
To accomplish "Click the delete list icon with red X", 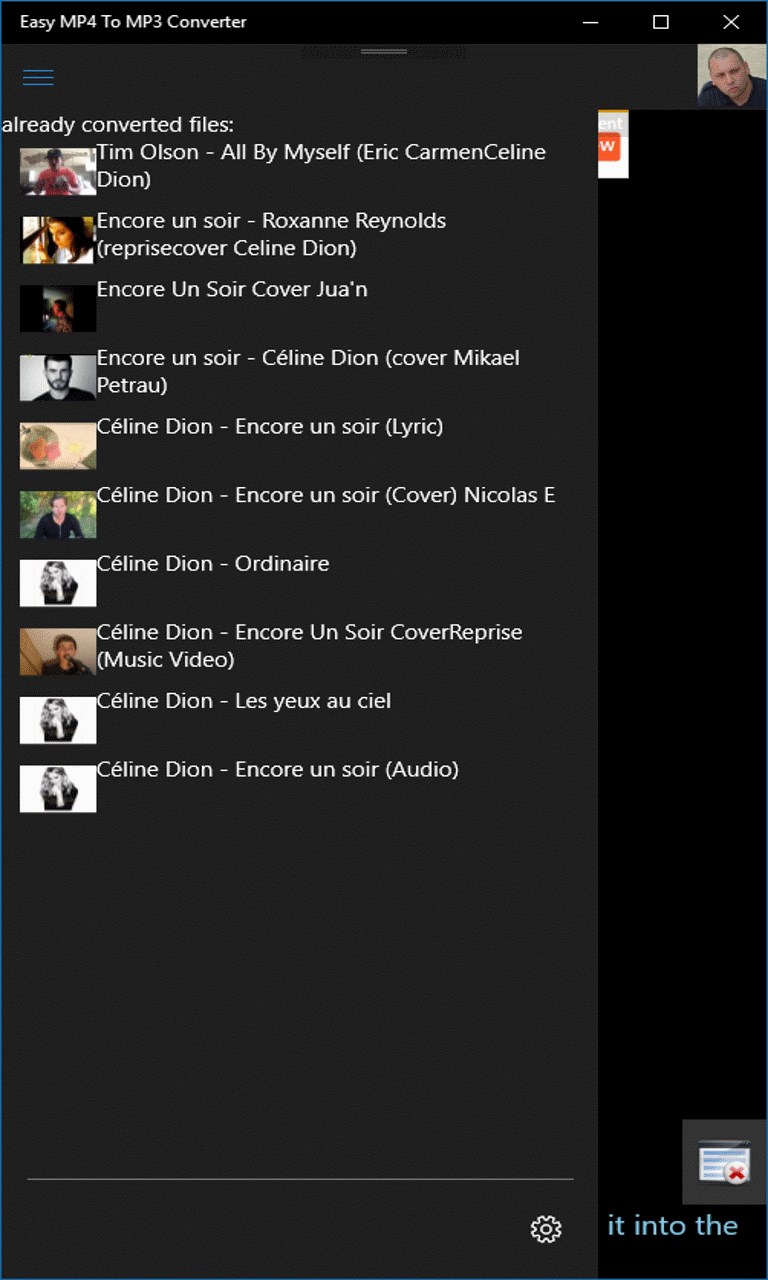I will (724, 1161).
